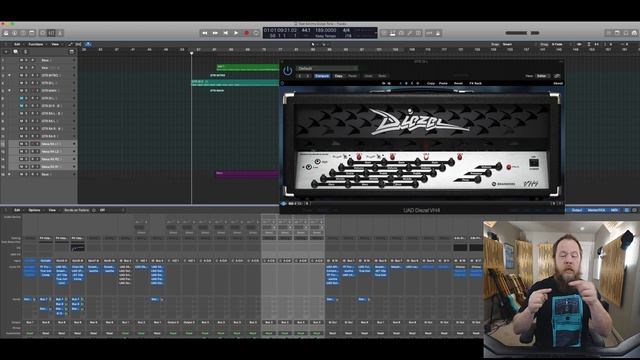Mute the GTR INTRO track
Image resolution: width=640 pixels, height=360 pixels.
tap(22, 75)
